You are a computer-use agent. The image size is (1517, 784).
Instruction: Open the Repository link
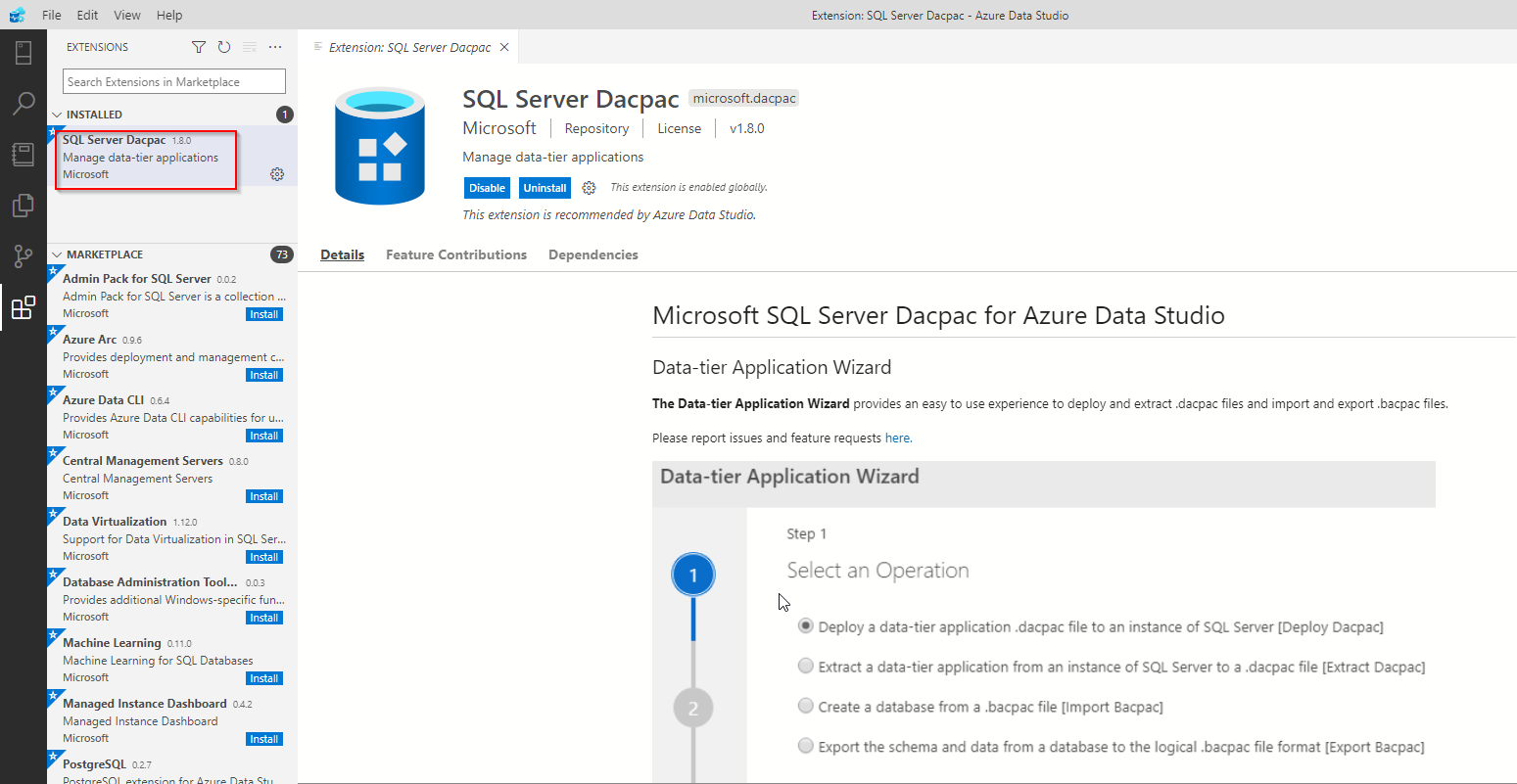pyautogui.click(x=596, y=128)
